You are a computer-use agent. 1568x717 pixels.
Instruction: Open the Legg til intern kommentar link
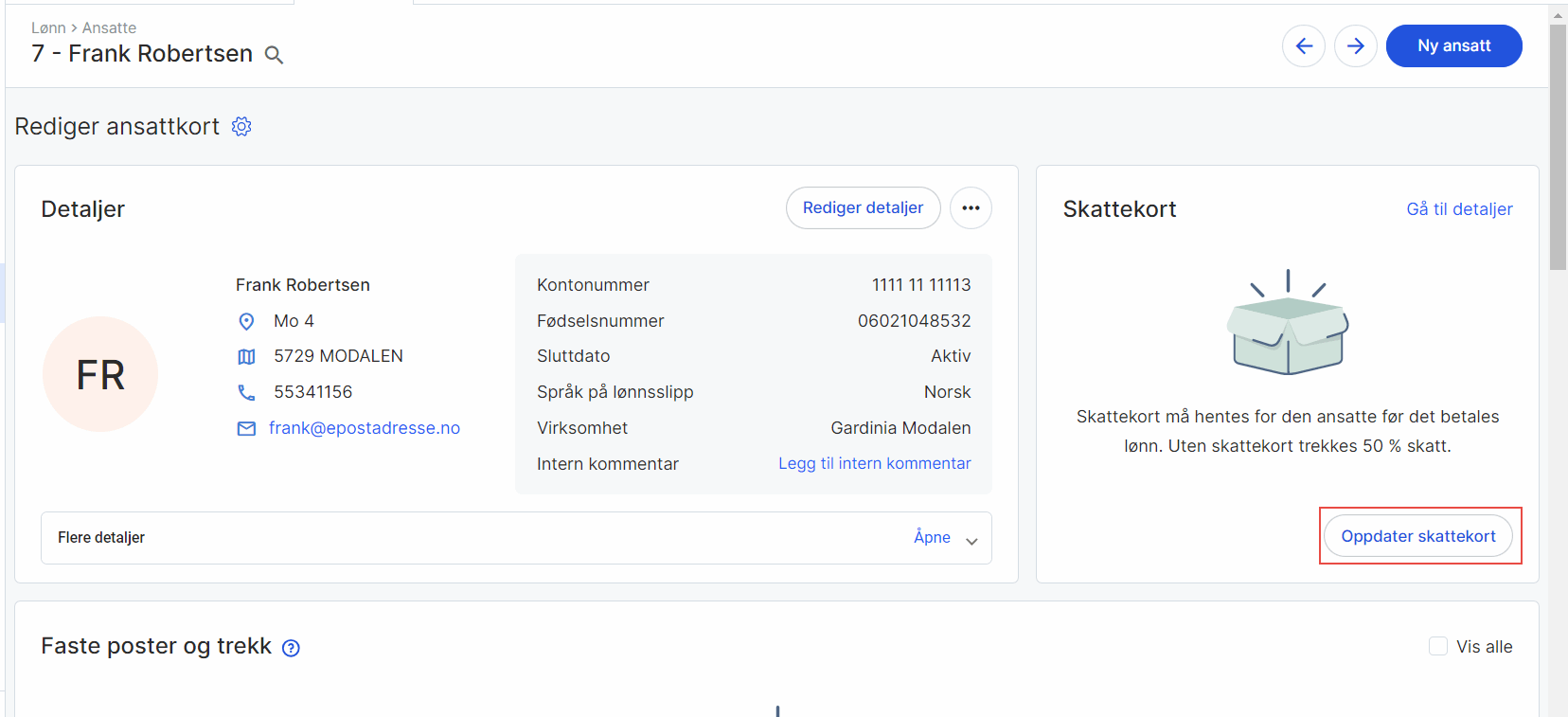click(874, 464)
